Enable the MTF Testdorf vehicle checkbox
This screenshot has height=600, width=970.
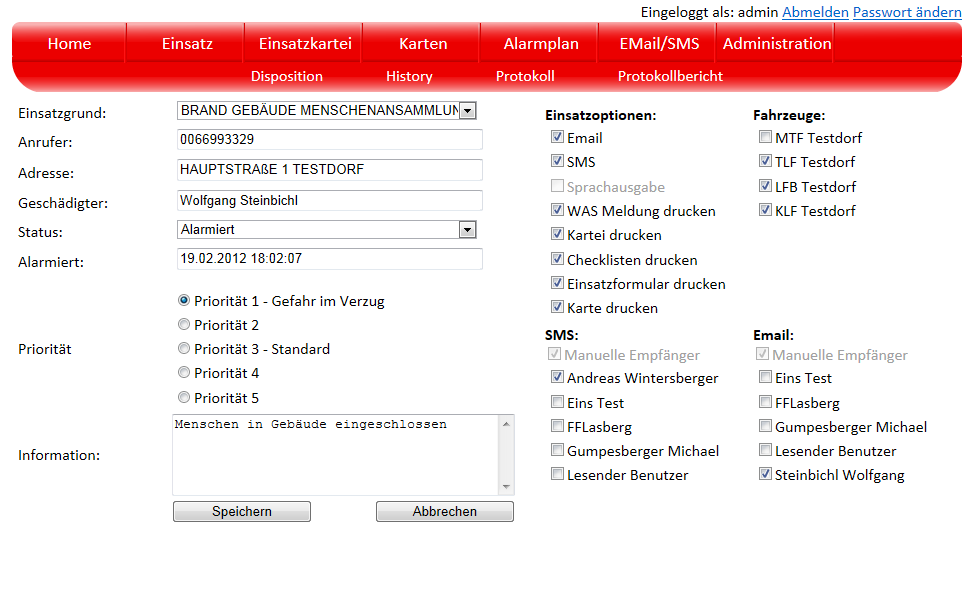(x=765, y=138)
